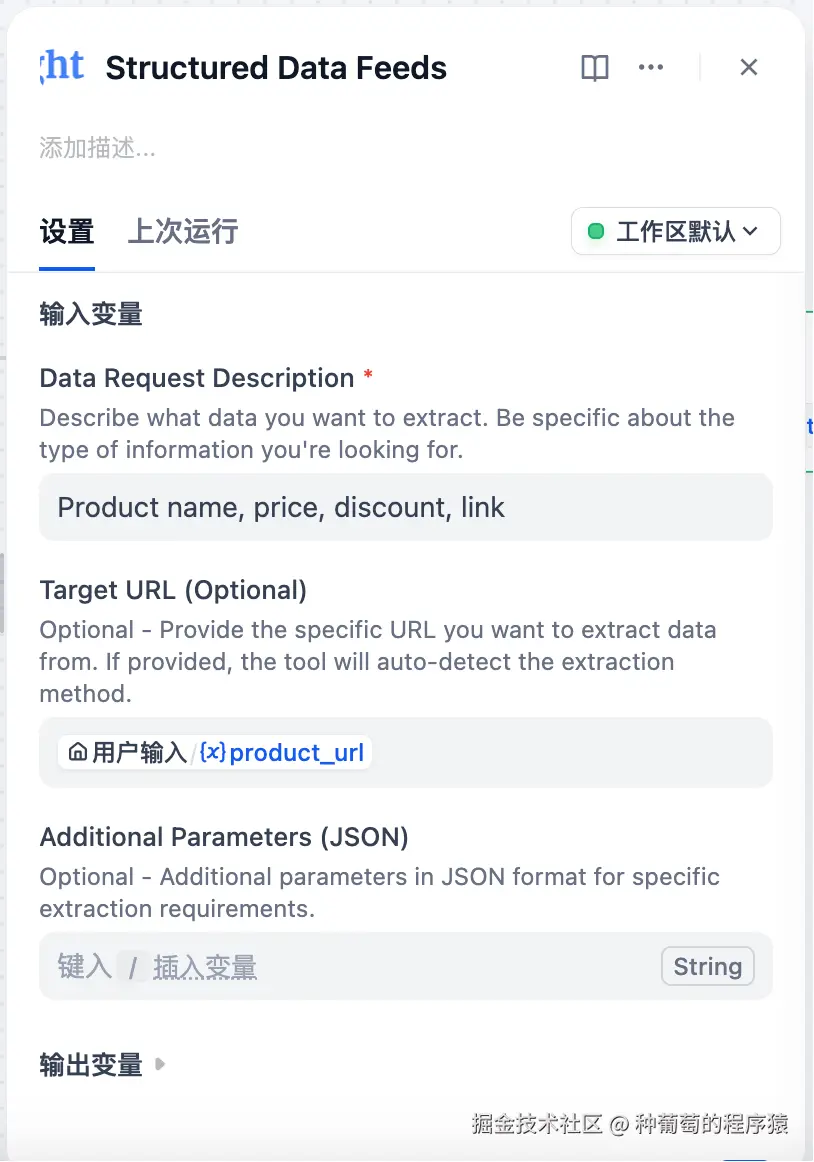
Task: Click the String type badge
Action: tap(707, 967)
